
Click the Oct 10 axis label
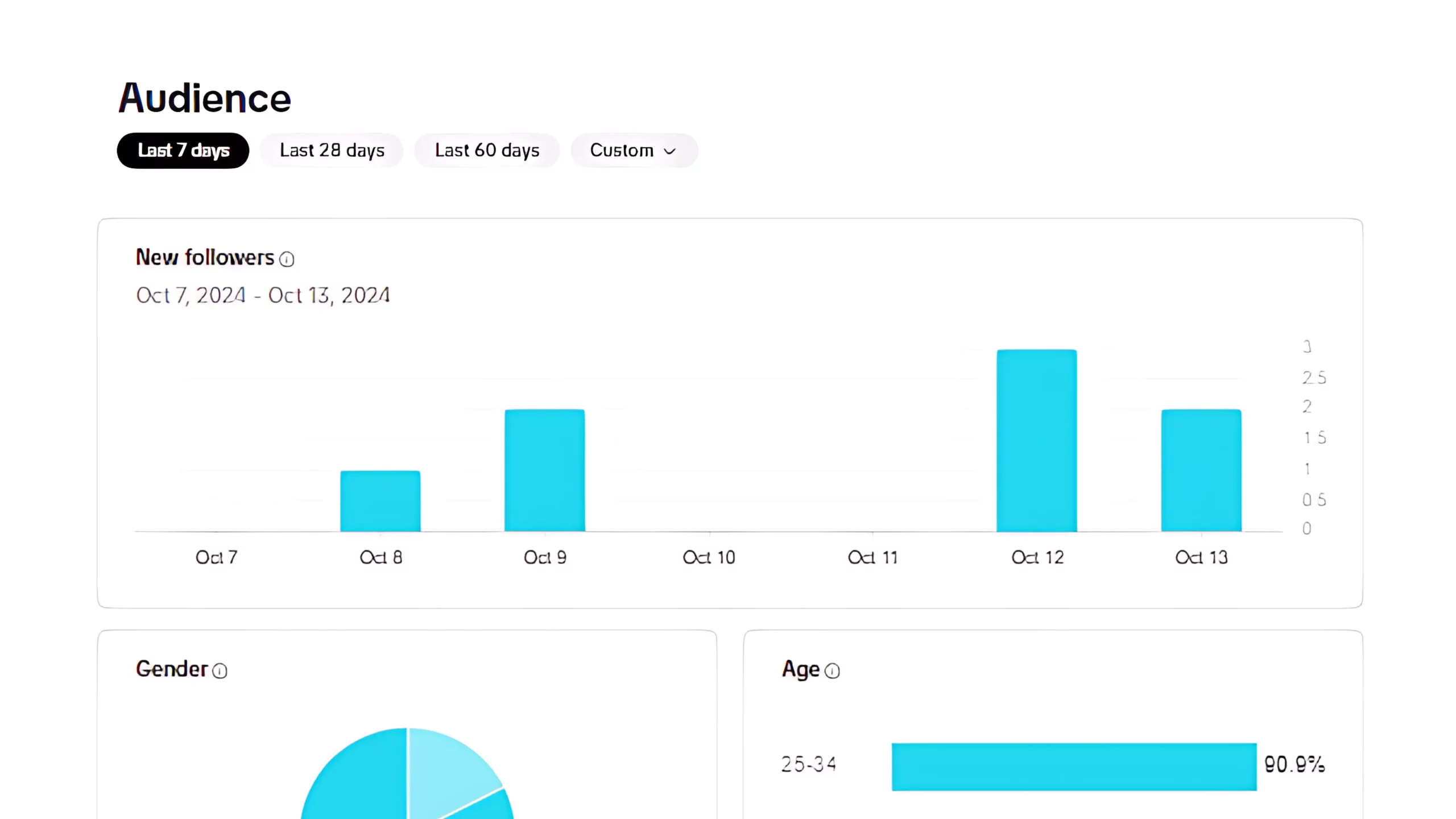(x=709, y=557)
